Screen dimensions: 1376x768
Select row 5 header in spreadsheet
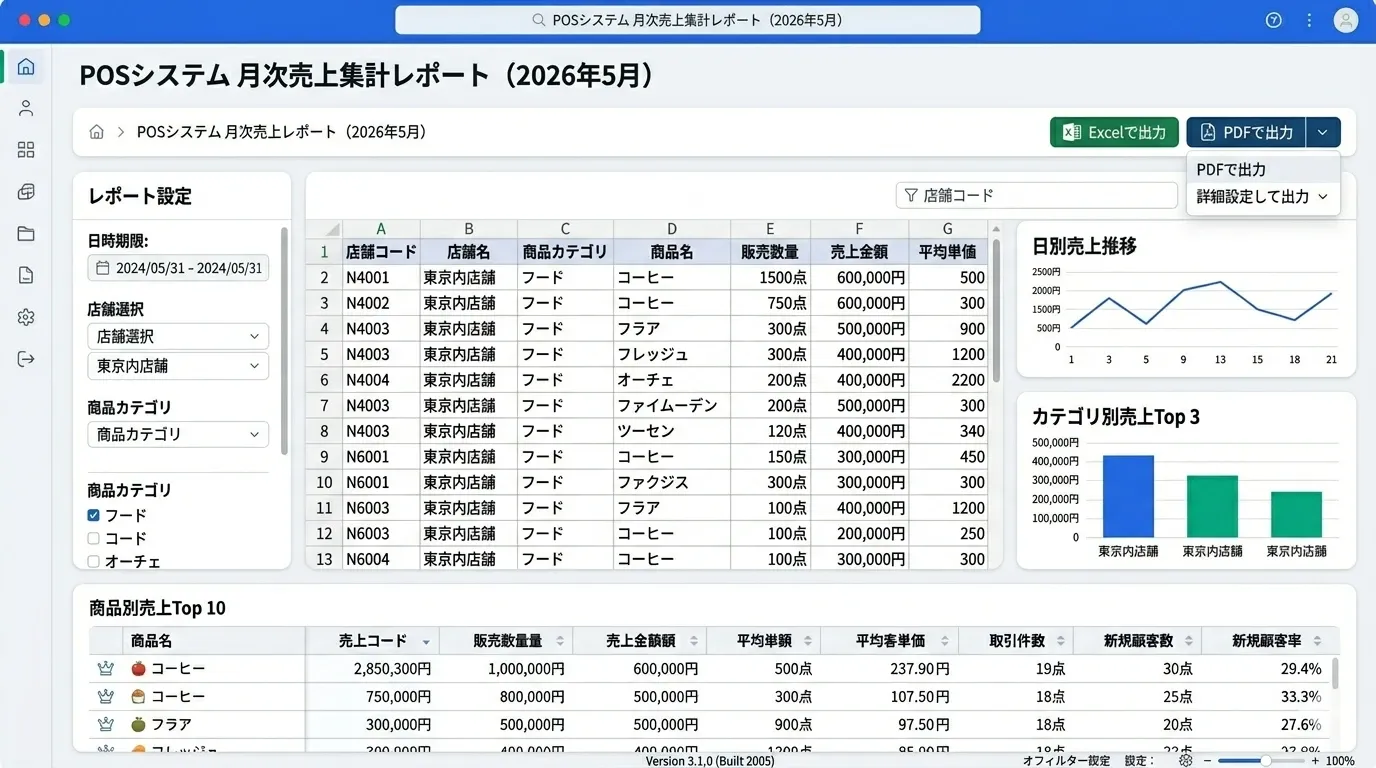(x=324, y=354)
